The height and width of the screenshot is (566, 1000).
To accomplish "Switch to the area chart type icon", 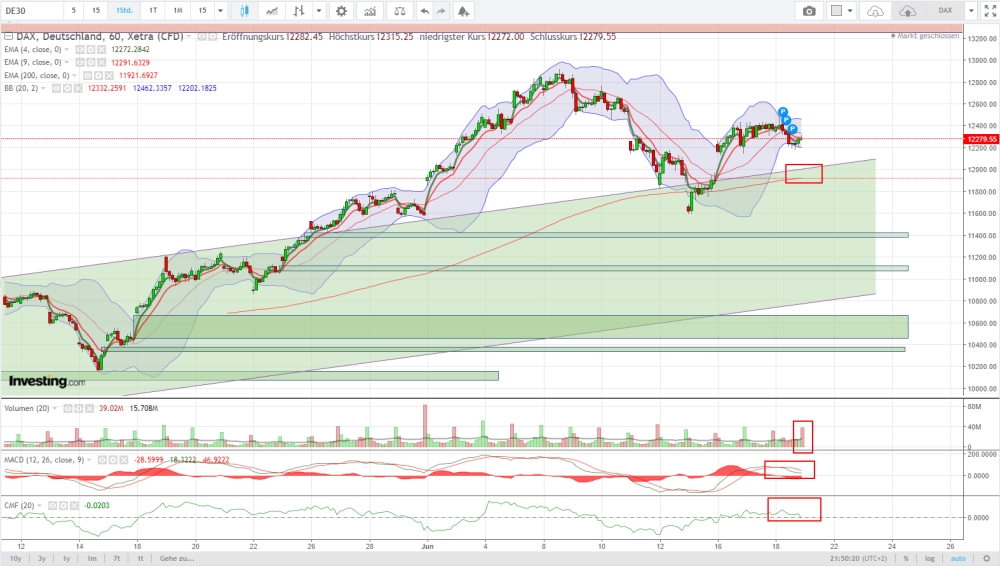I will click(x=272, y=11).
